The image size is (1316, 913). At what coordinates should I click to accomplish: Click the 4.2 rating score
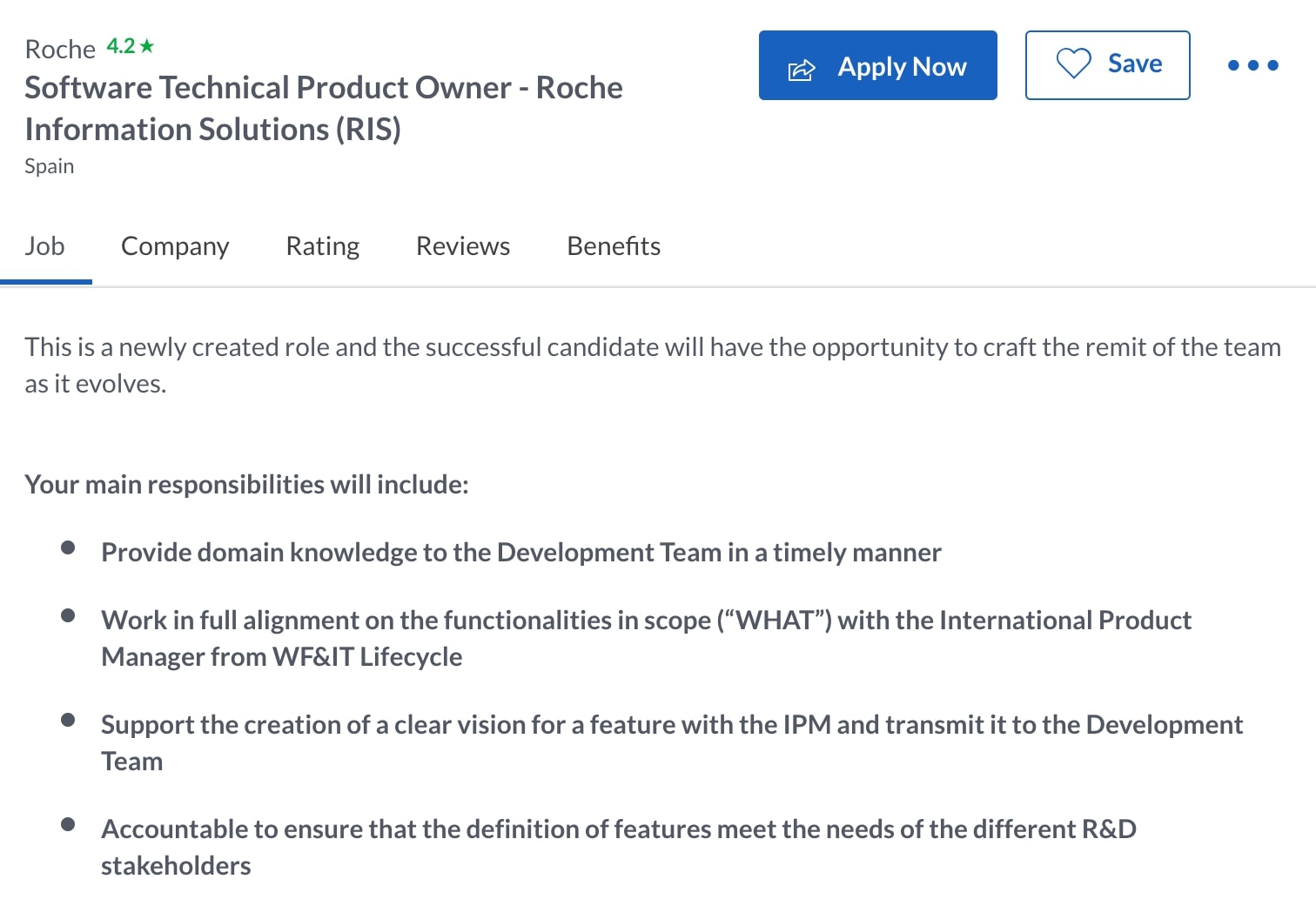click(120, 45)
